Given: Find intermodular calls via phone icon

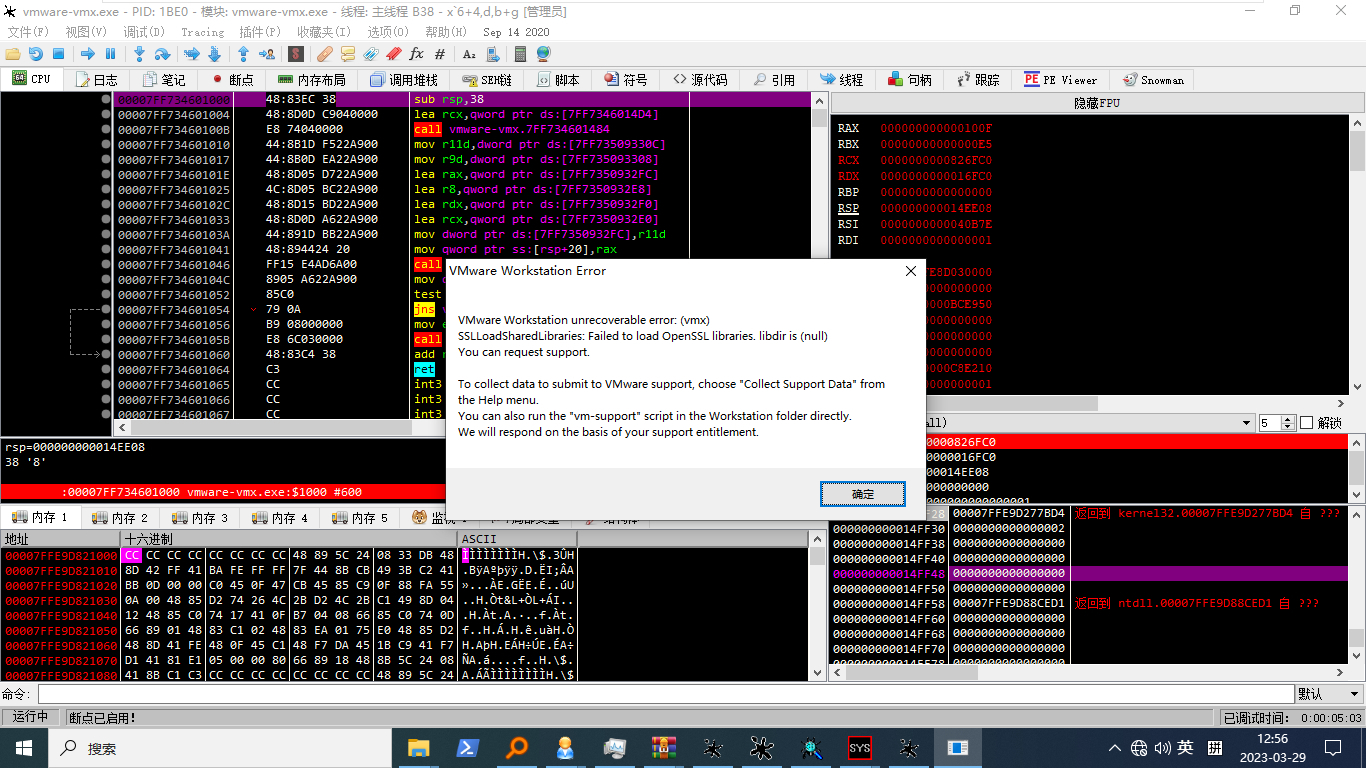Looking at the screenshot, I should (x=494, y=54).
